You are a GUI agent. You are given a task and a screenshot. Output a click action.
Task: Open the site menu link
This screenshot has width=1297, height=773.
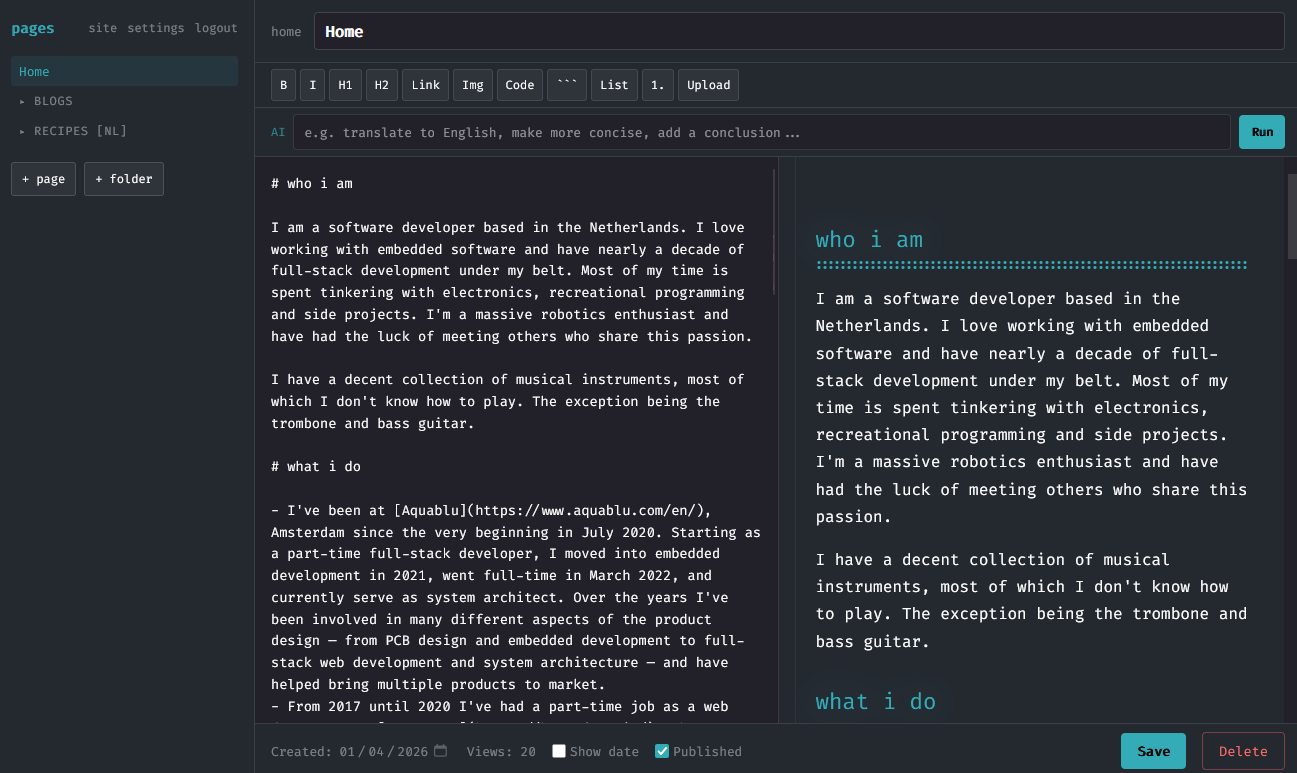pos(103,28)
